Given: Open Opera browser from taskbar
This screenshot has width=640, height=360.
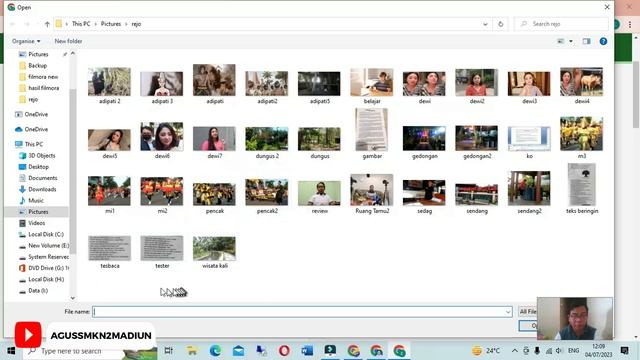Looking at the screenshot, I should coord(284,351).
